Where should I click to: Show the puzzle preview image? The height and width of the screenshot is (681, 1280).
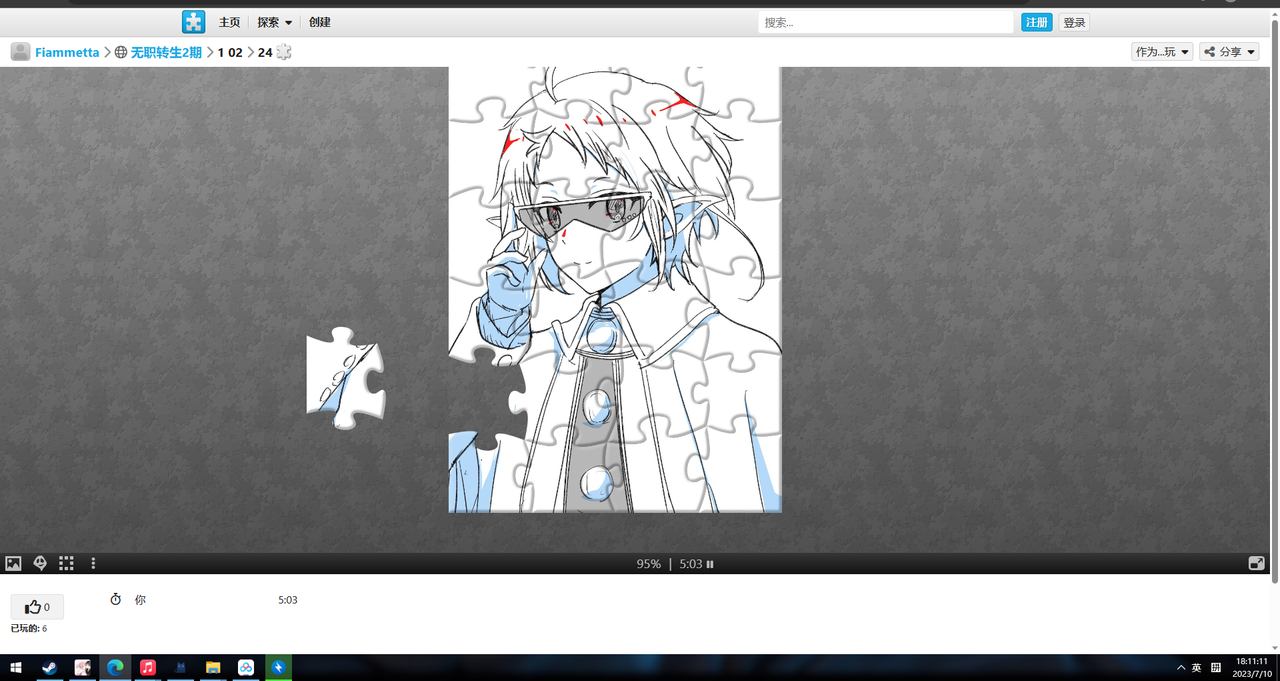[x=13, y=564]
